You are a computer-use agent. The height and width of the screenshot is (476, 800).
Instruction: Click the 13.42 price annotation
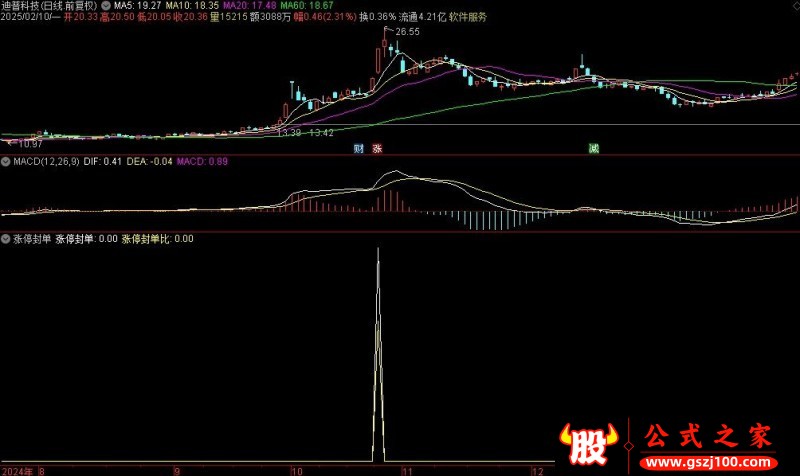click(321, 133)
